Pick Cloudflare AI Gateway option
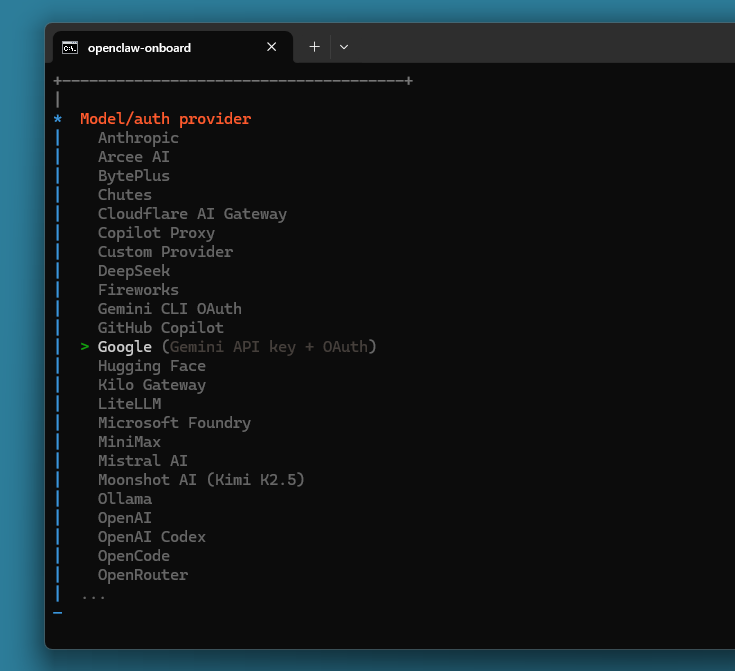Screen dimensions: 735x671 click(x=192, y=214)
